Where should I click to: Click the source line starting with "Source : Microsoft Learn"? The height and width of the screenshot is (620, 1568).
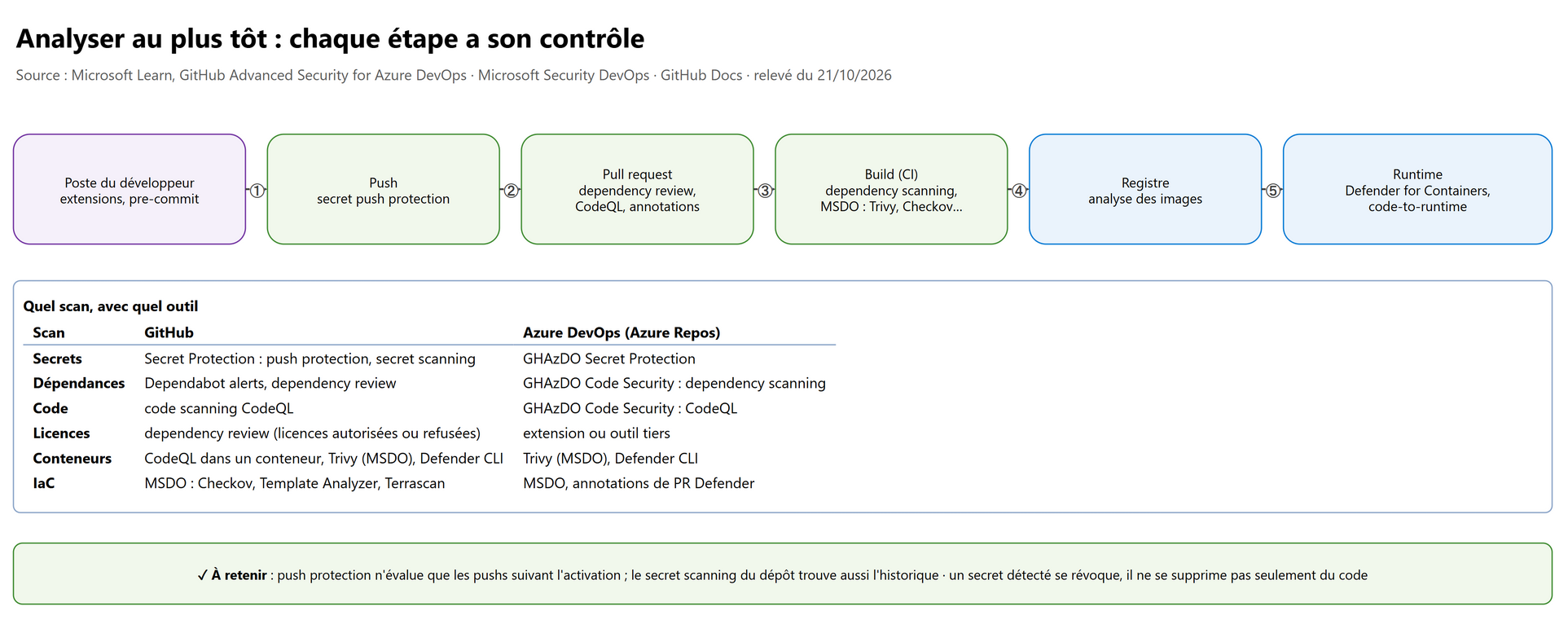point(454,76)
